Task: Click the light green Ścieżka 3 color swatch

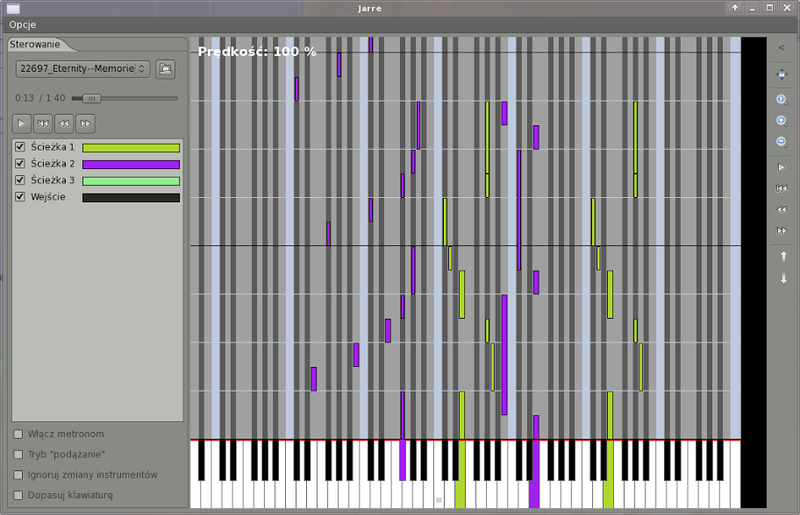Action: pos(131,181)
